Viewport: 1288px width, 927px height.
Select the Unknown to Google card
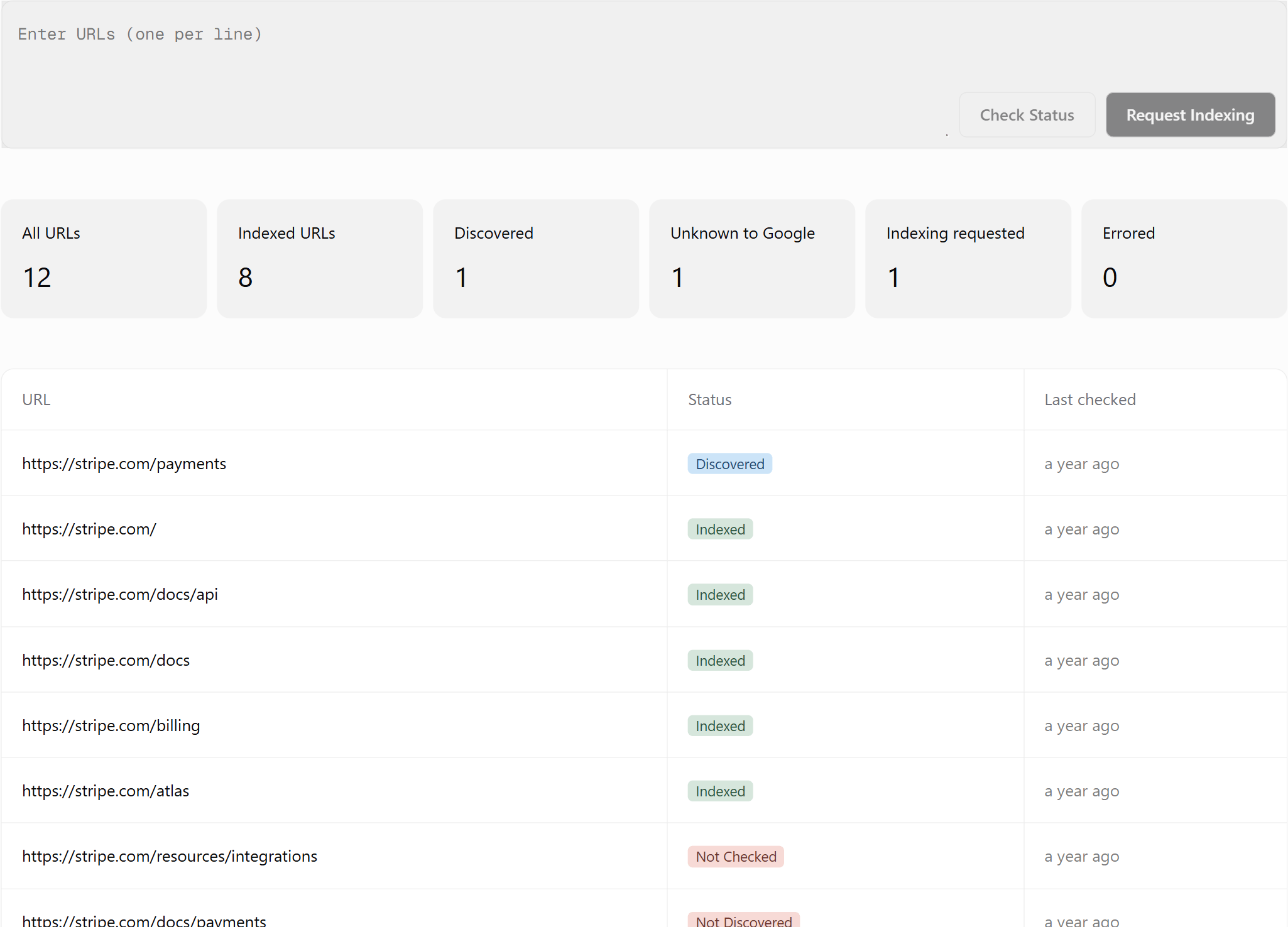tap(752, 259)
